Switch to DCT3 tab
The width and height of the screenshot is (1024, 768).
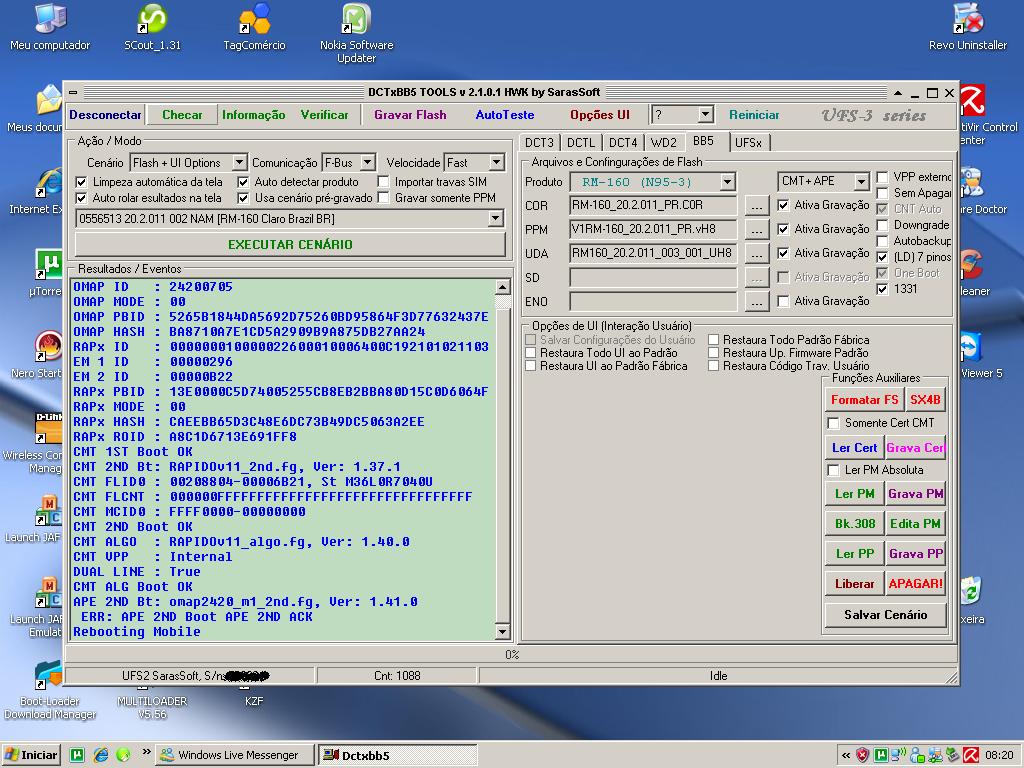tap(539, 142)
